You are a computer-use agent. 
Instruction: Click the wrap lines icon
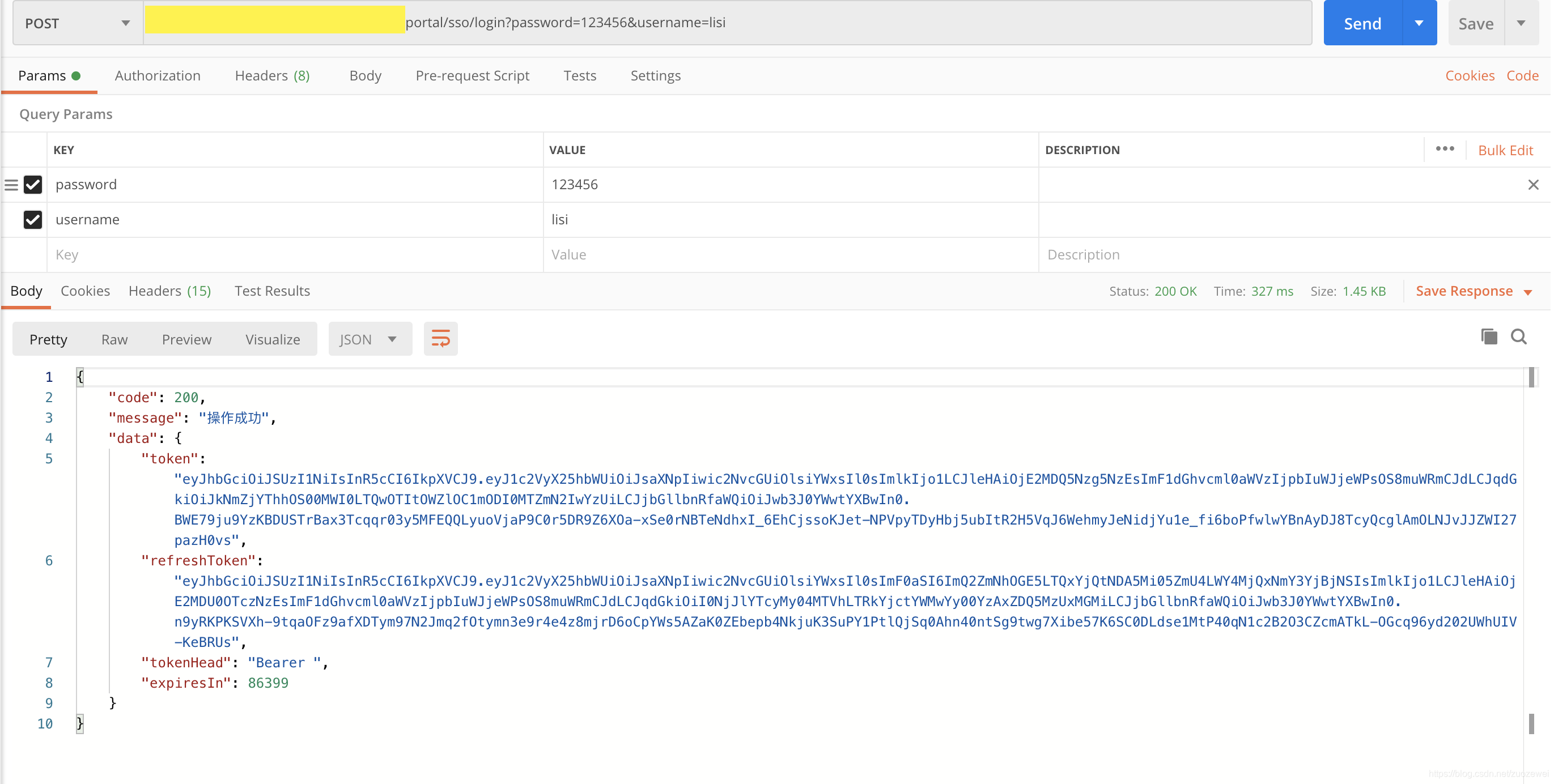440,339
